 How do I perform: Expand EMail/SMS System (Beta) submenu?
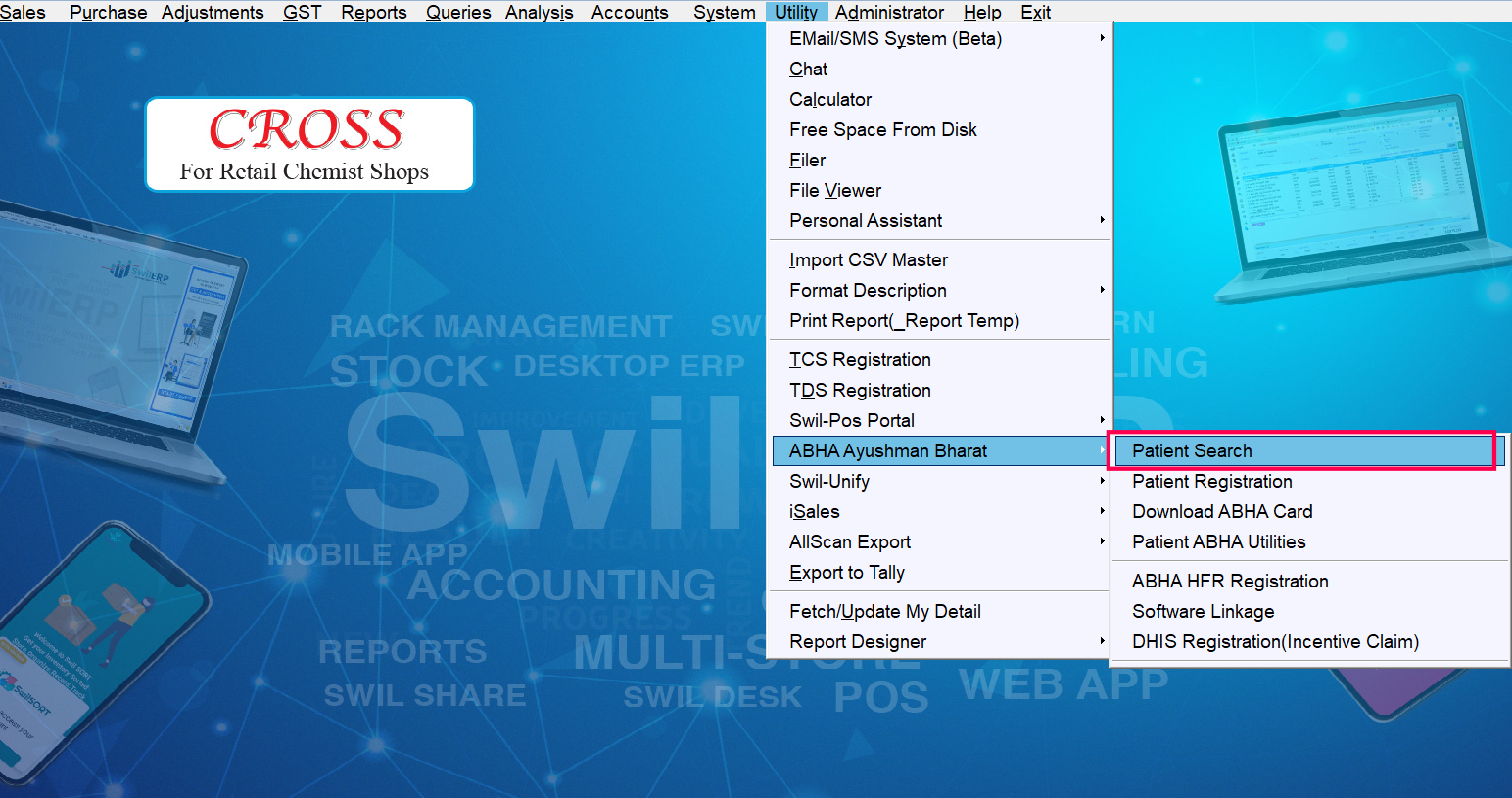[940, 38]
